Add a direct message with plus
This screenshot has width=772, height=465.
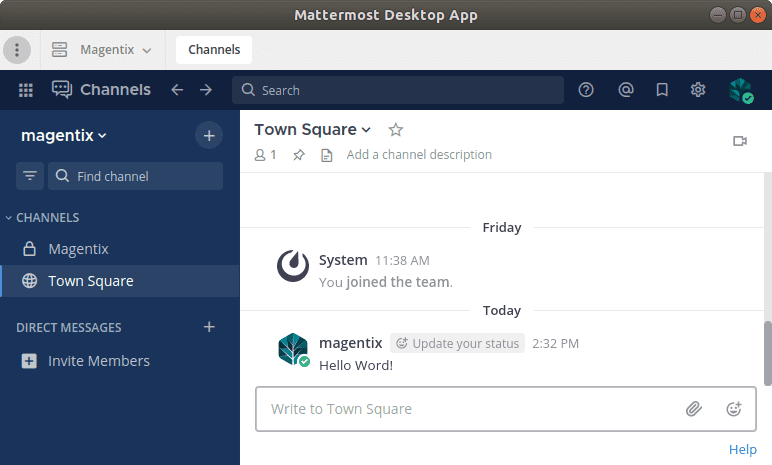point(209,327)
